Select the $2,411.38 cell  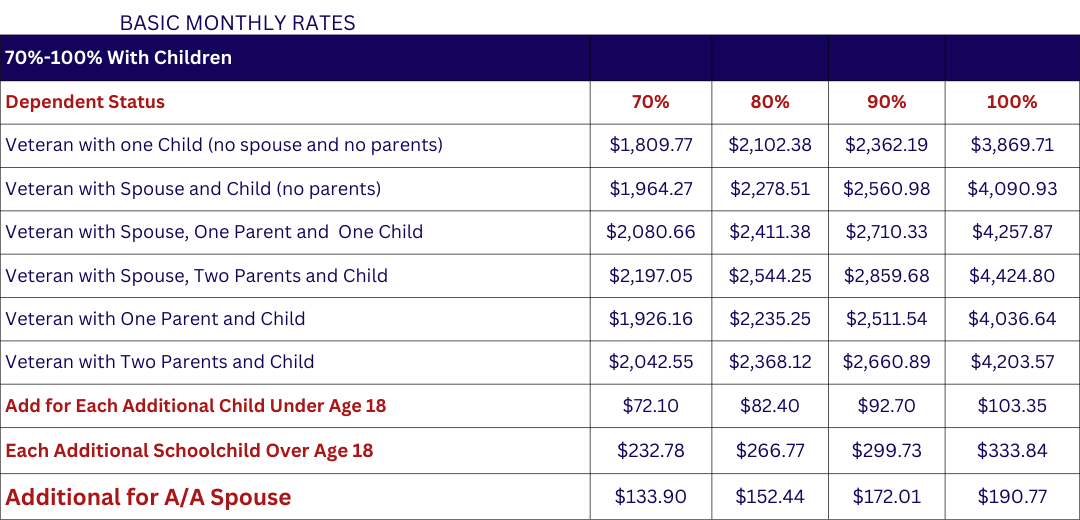[770, 232]
